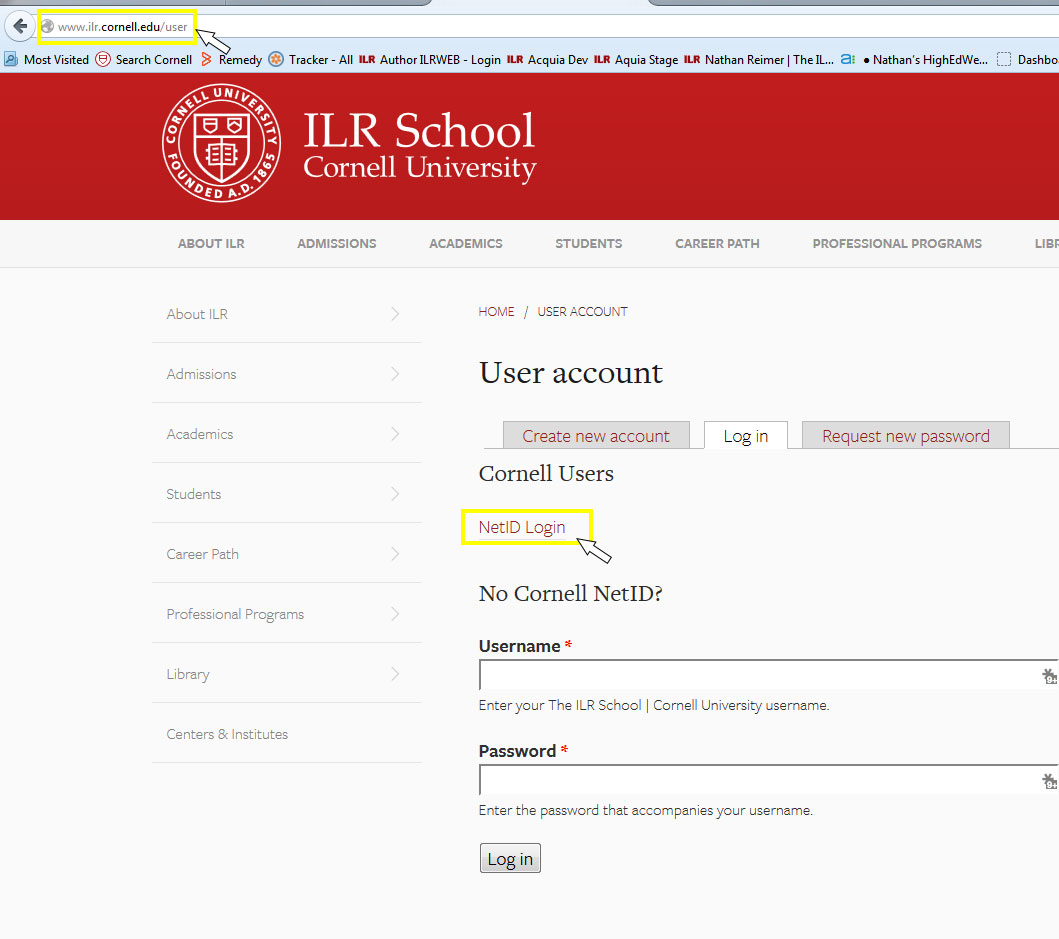Click the Log in submit button
The image size is (1059, 939).
(x=510, y=858)
